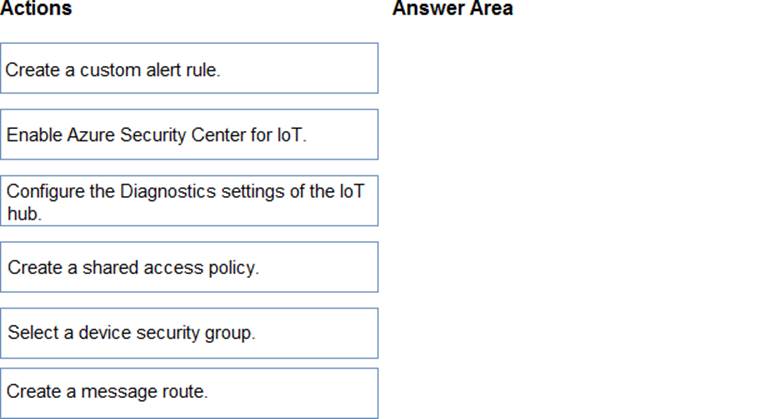Click the 'Create a message route' action
Image resolution: width=771 pixels, height=419 pixels.
[x=189, y=392]
